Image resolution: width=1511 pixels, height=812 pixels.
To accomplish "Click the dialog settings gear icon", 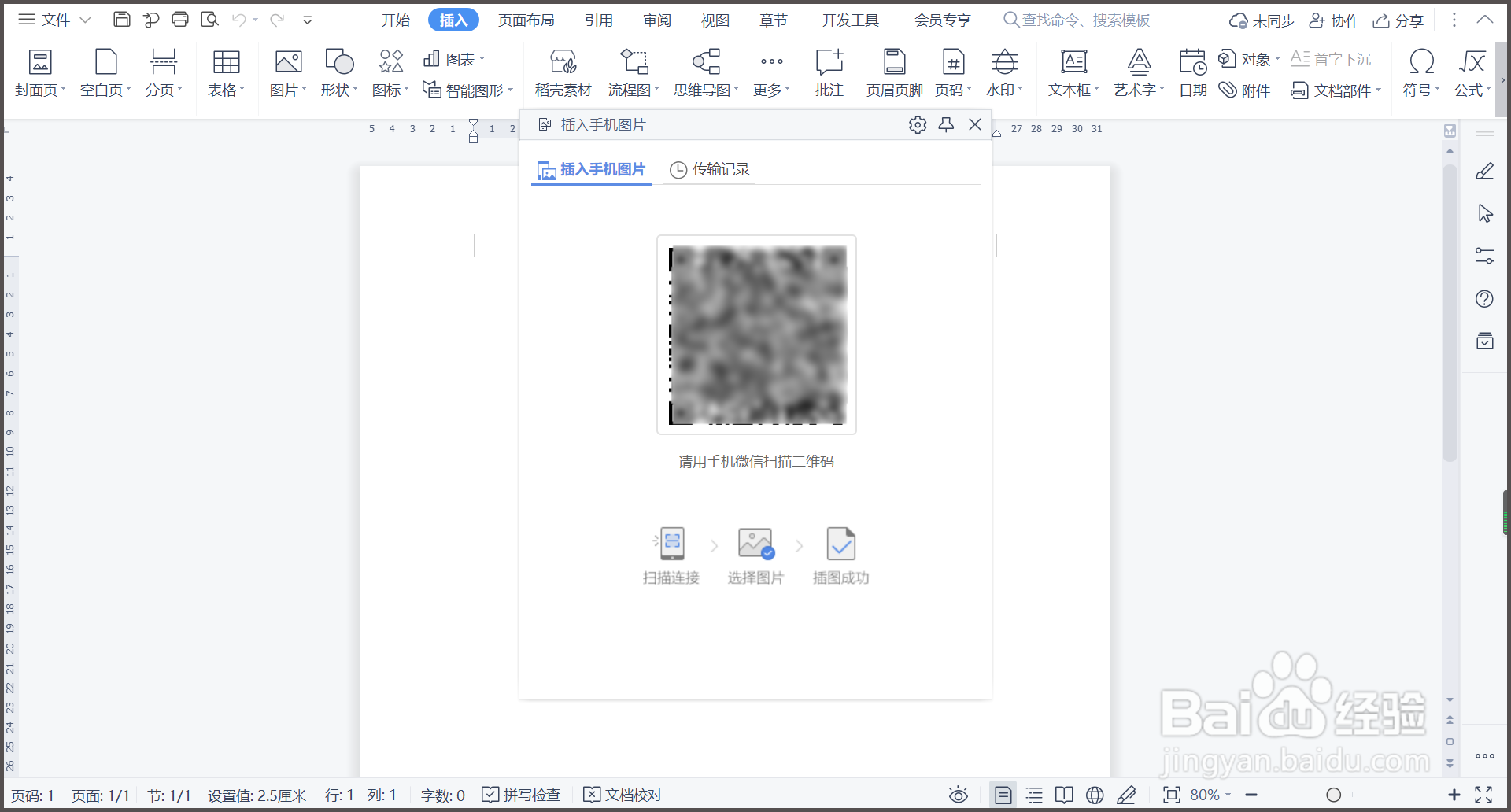I will (918, 124).
